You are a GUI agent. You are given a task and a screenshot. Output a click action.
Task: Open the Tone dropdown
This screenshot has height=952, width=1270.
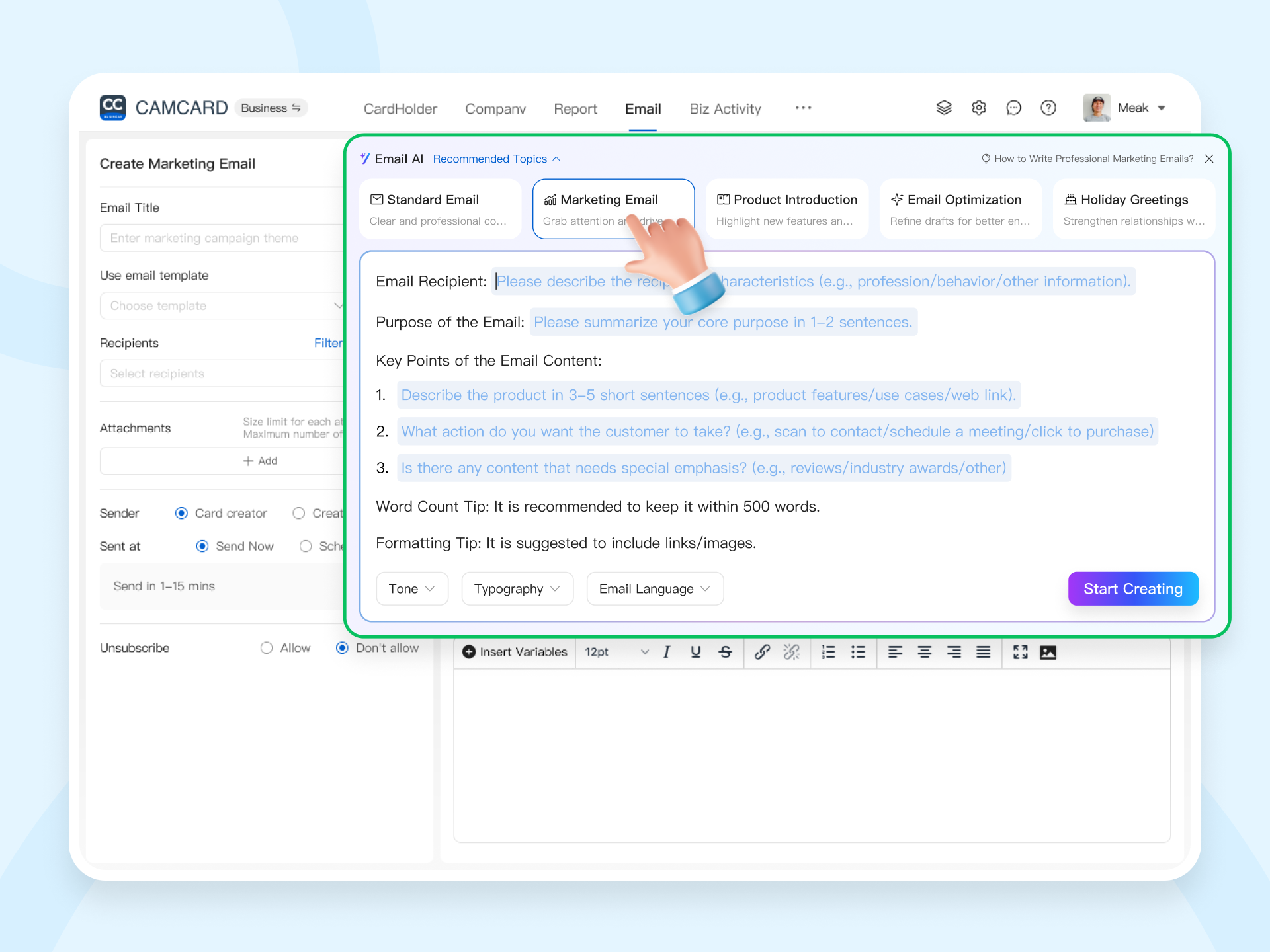pos(412,588)
